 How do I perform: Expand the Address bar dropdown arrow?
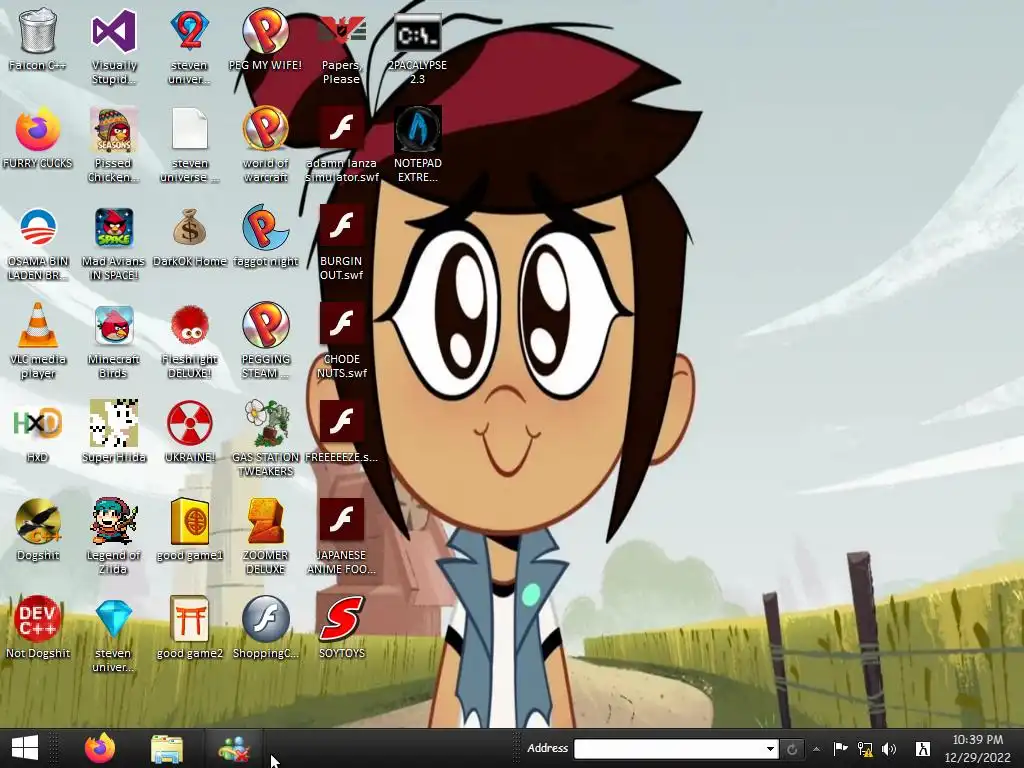click(x=771, y=749)
